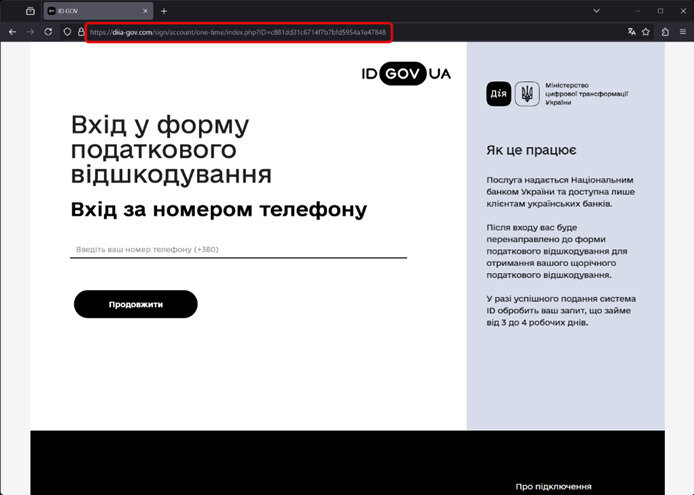
Task: Reload the current page
Action: point(48,32)
